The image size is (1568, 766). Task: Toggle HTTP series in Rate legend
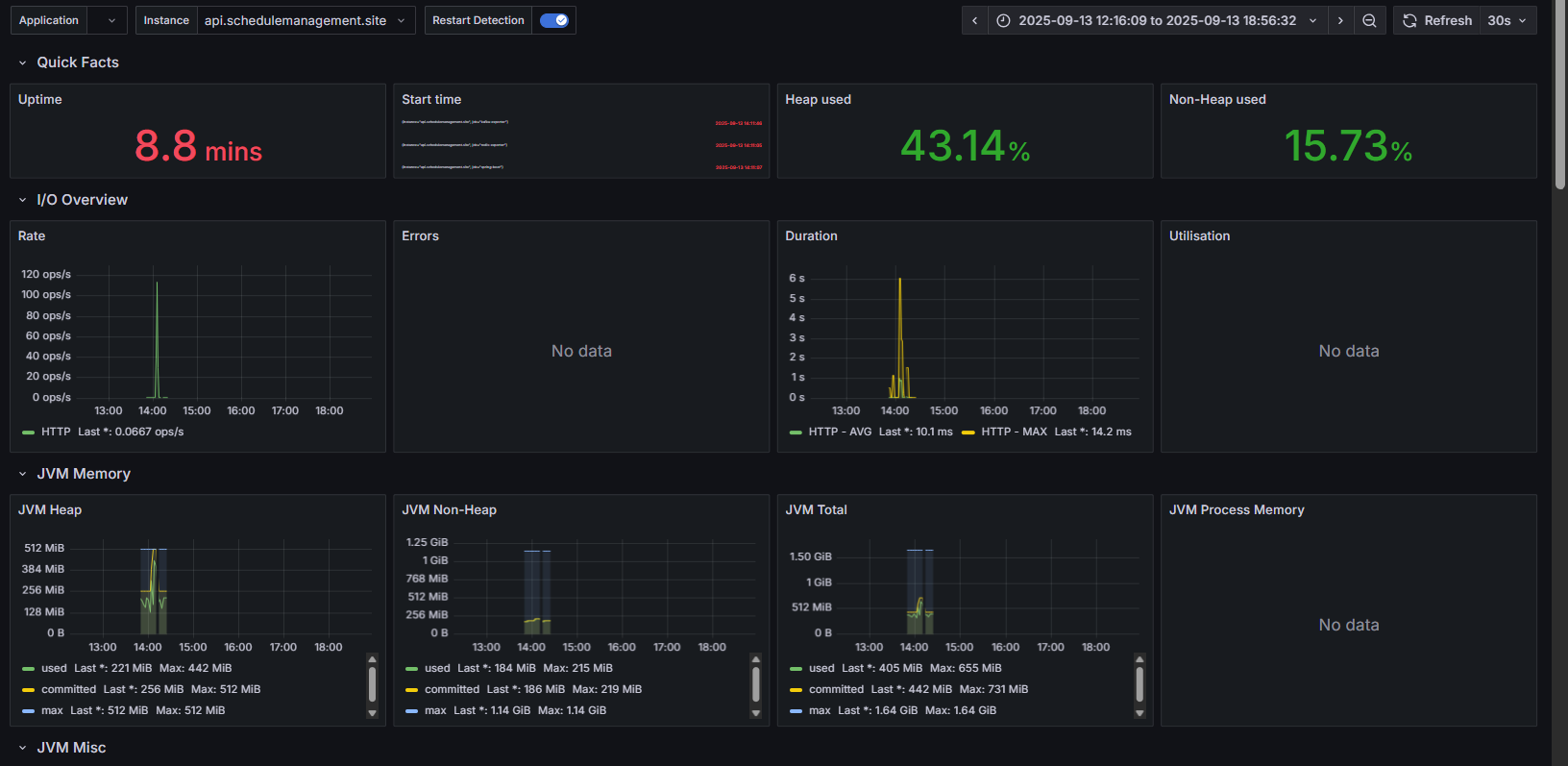pyautogui.click(x=56, y=432)
